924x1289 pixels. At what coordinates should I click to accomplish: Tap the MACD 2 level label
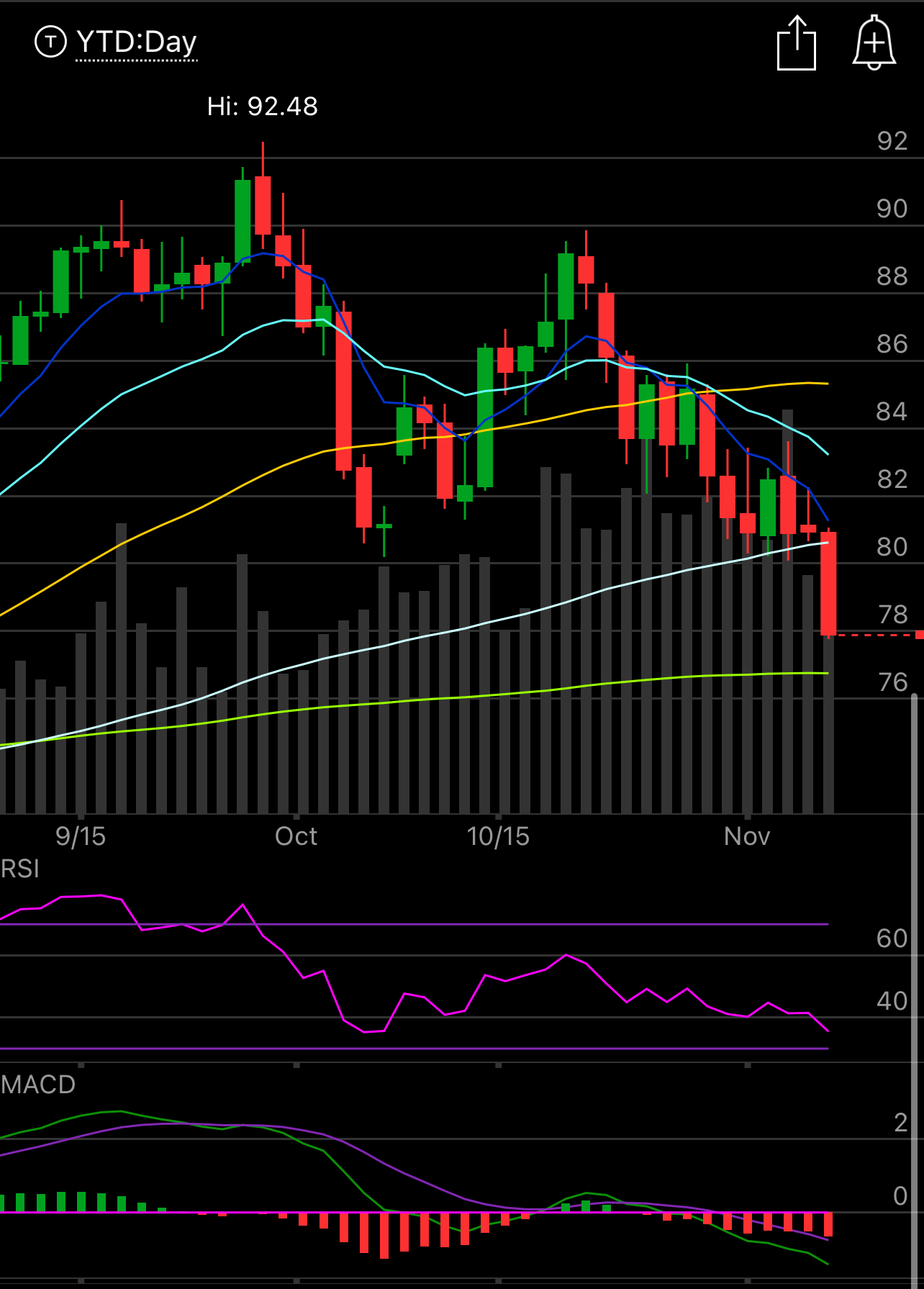901,1123
